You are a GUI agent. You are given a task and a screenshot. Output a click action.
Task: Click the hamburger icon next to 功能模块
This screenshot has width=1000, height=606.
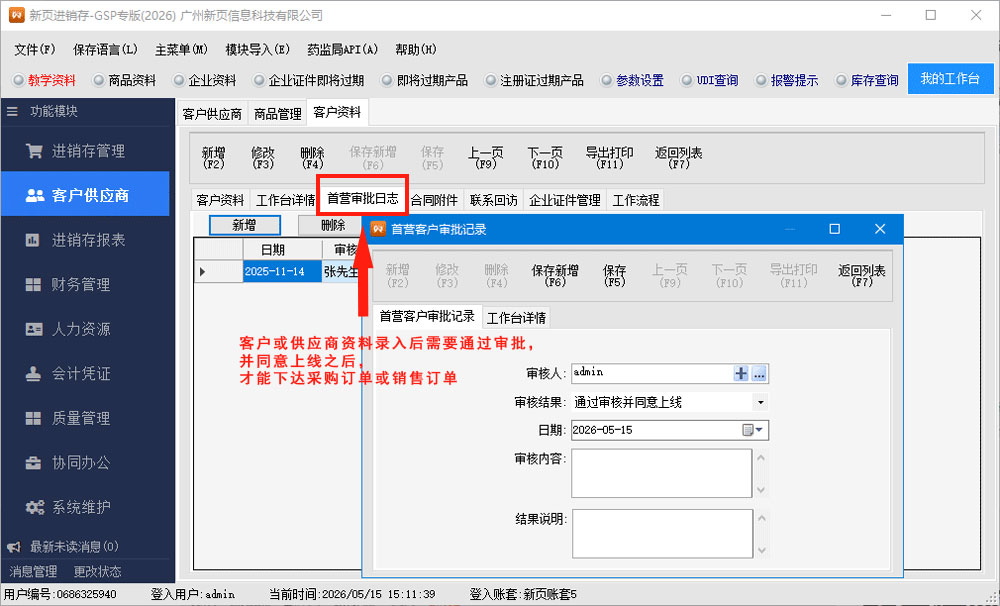point(12,112)
